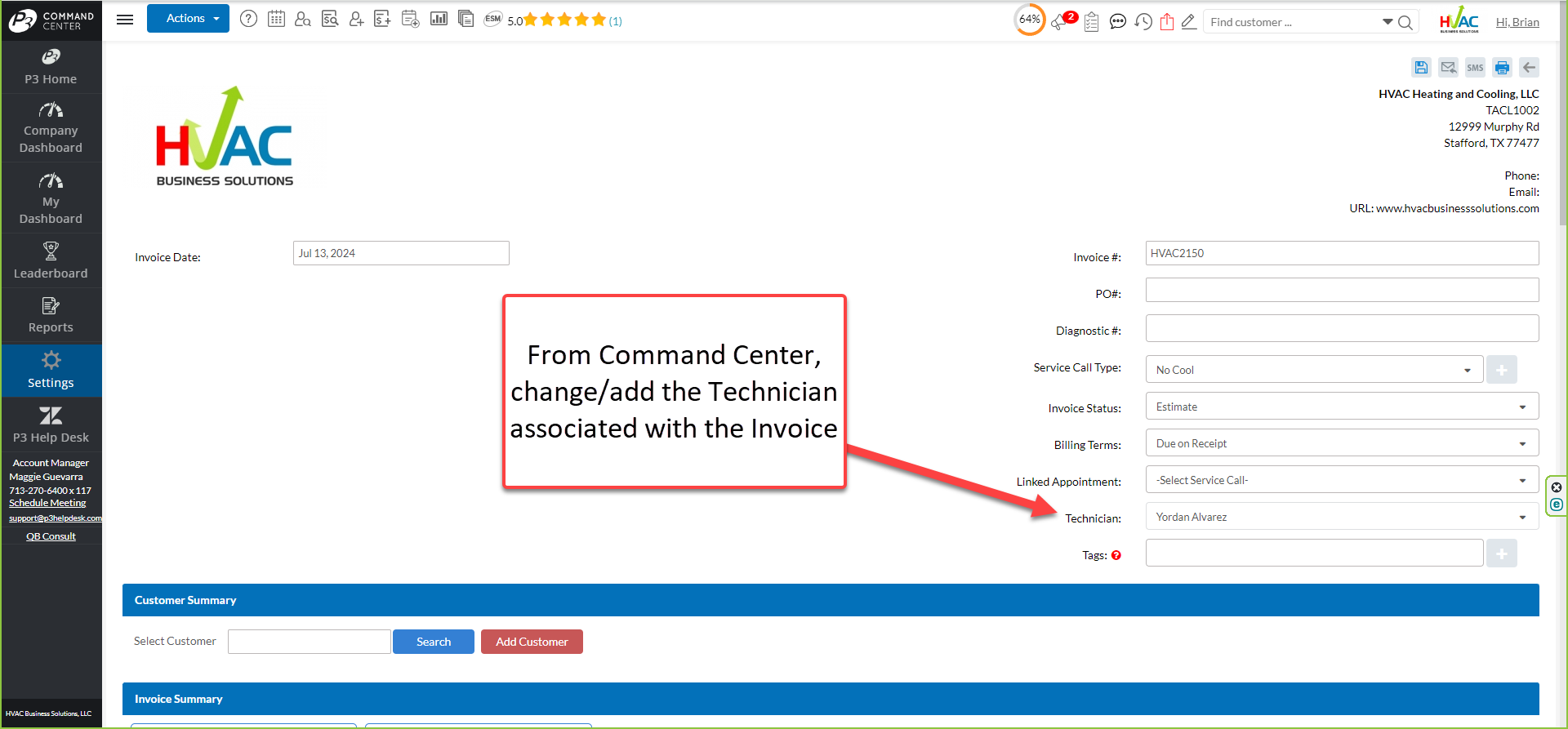
Task: Click the blue save invoice icon
Action: coord(1421,67)
